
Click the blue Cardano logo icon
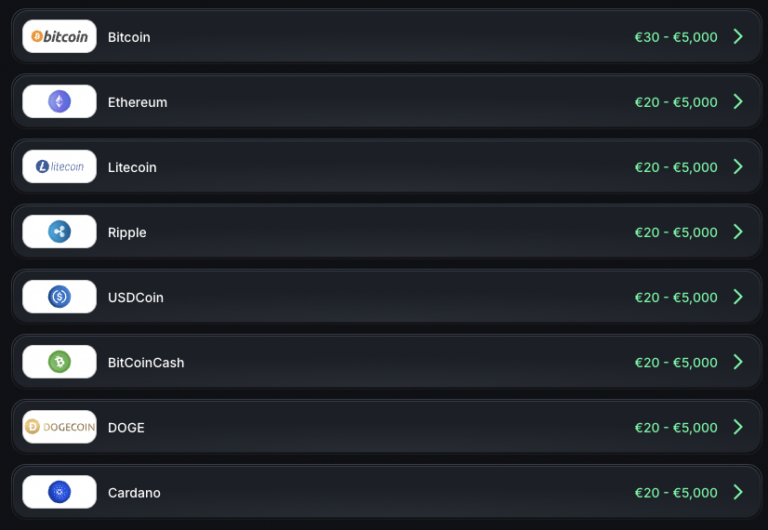point(59,492)
